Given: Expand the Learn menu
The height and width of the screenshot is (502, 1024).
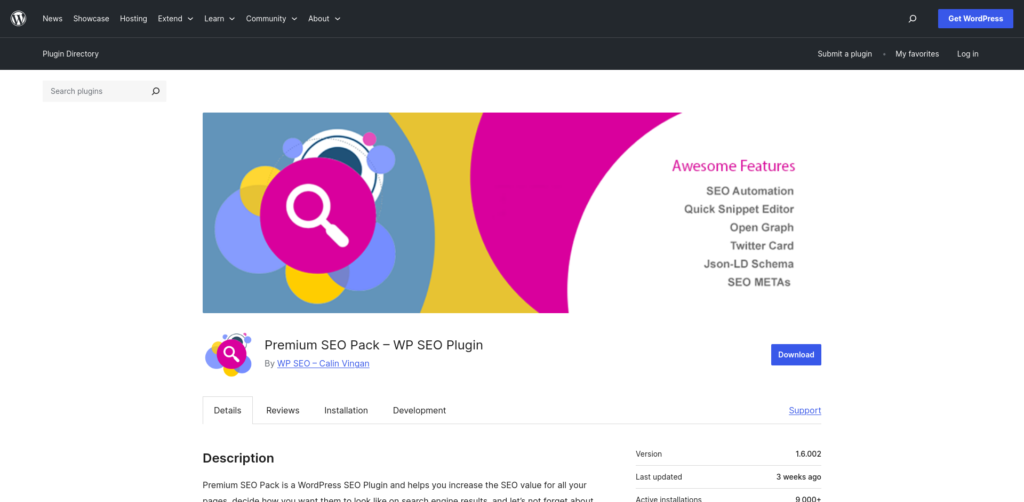Looking at the screenshot, I should pos(219,18).
